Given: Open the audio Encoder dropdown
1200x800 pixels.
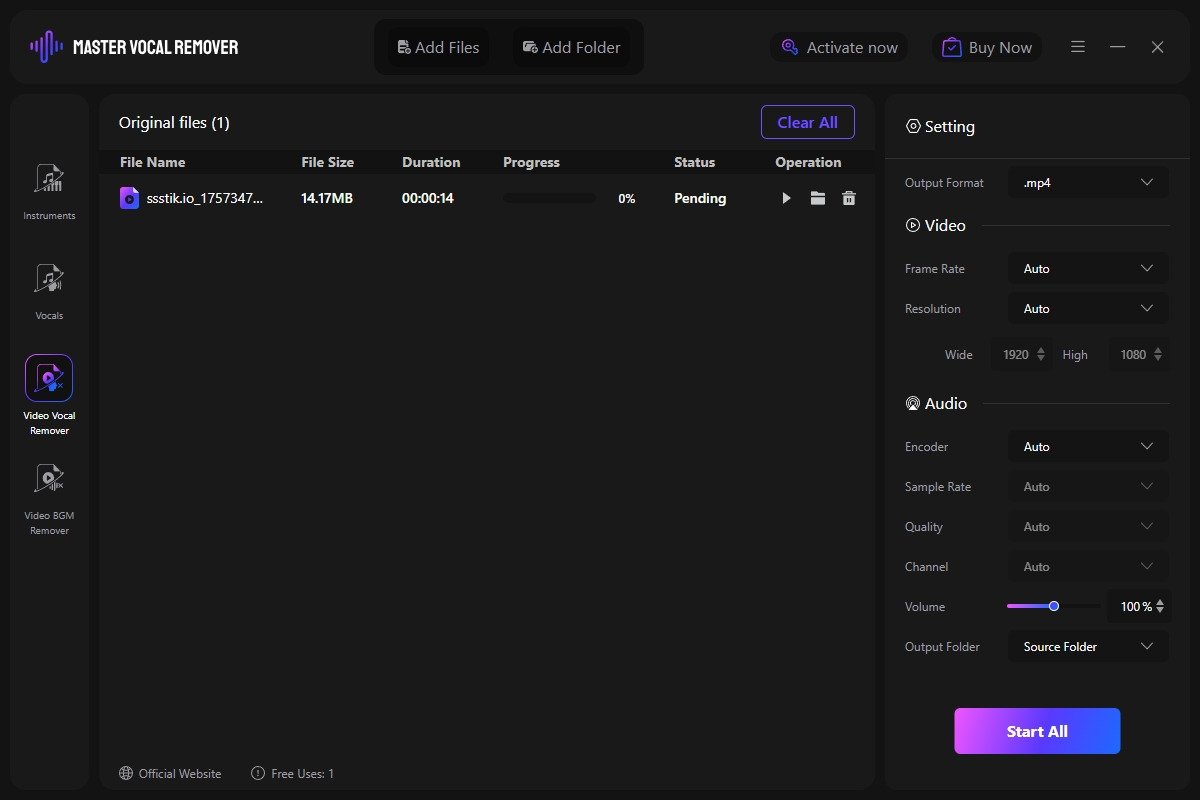Looking at the screenshot, I should (1088, 447).
